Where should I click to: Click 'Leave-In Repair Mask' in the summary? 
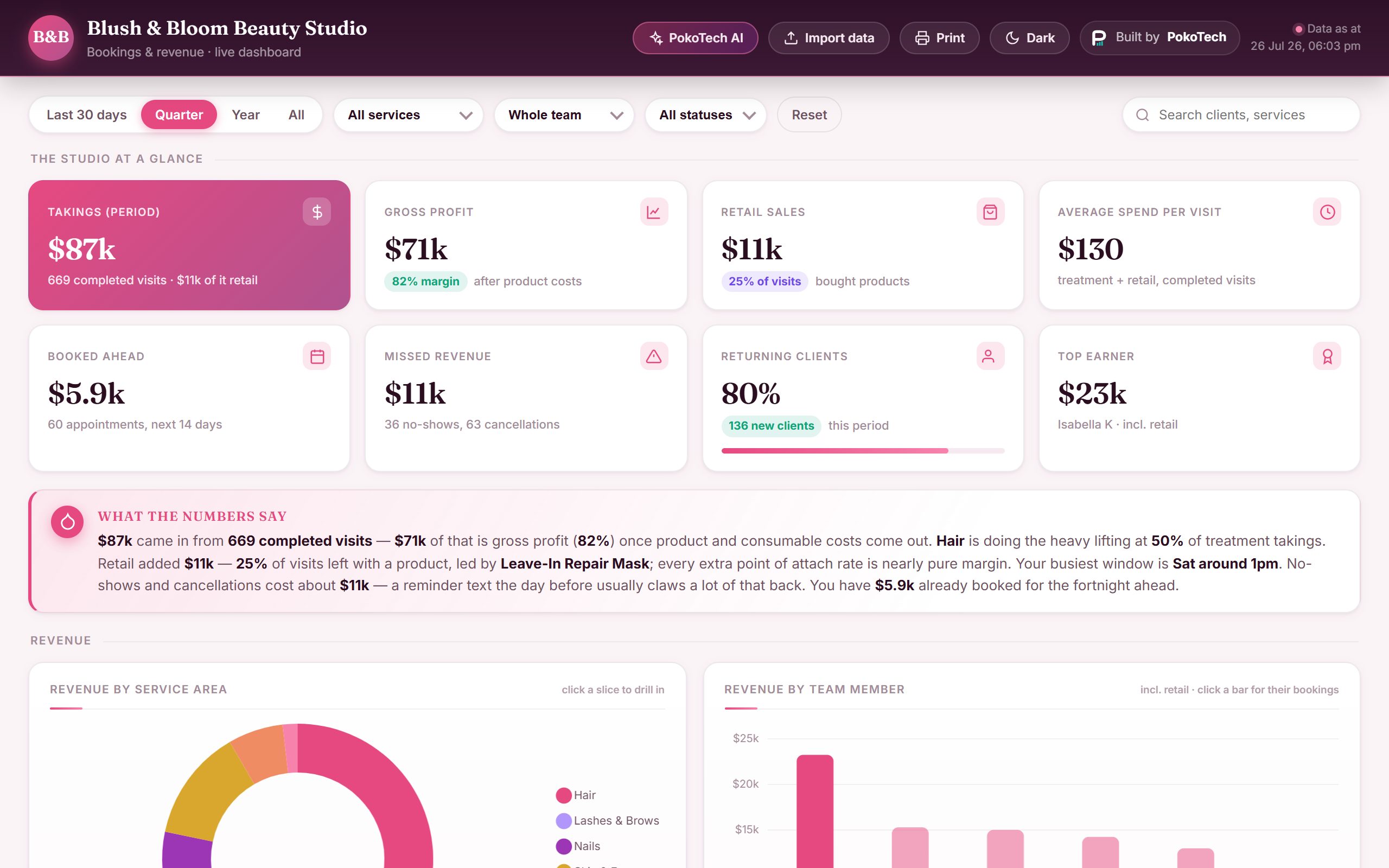point(575,563)
